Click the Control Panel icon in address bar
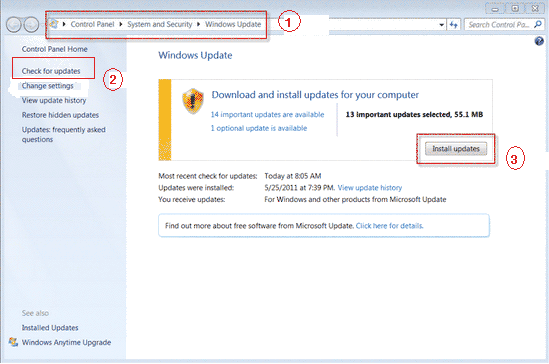The width and height of the screenshot is (549, 364). (54, 24)
